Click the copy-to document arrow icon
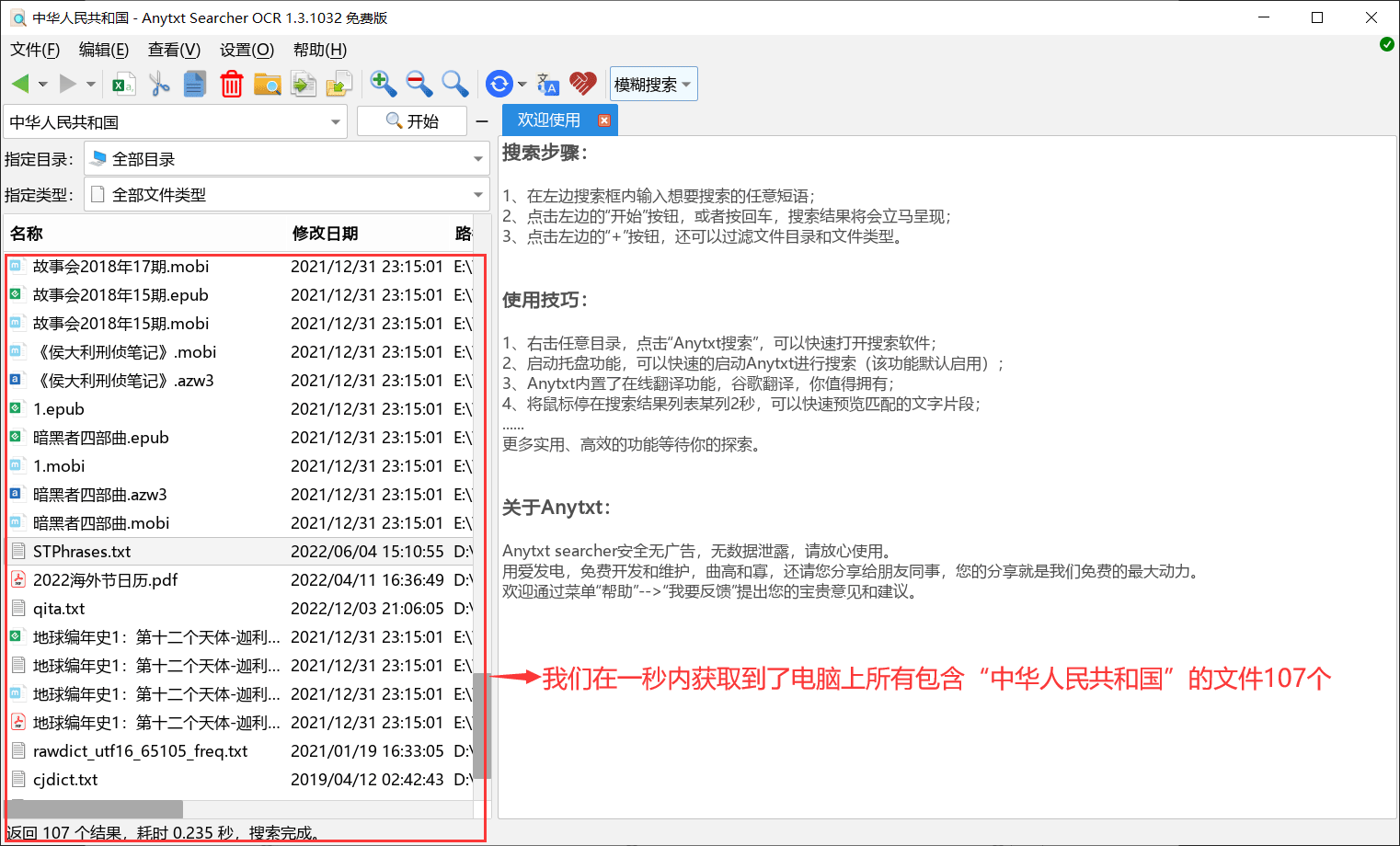This screenshot has height=846, width=1400. click(303, 85)
